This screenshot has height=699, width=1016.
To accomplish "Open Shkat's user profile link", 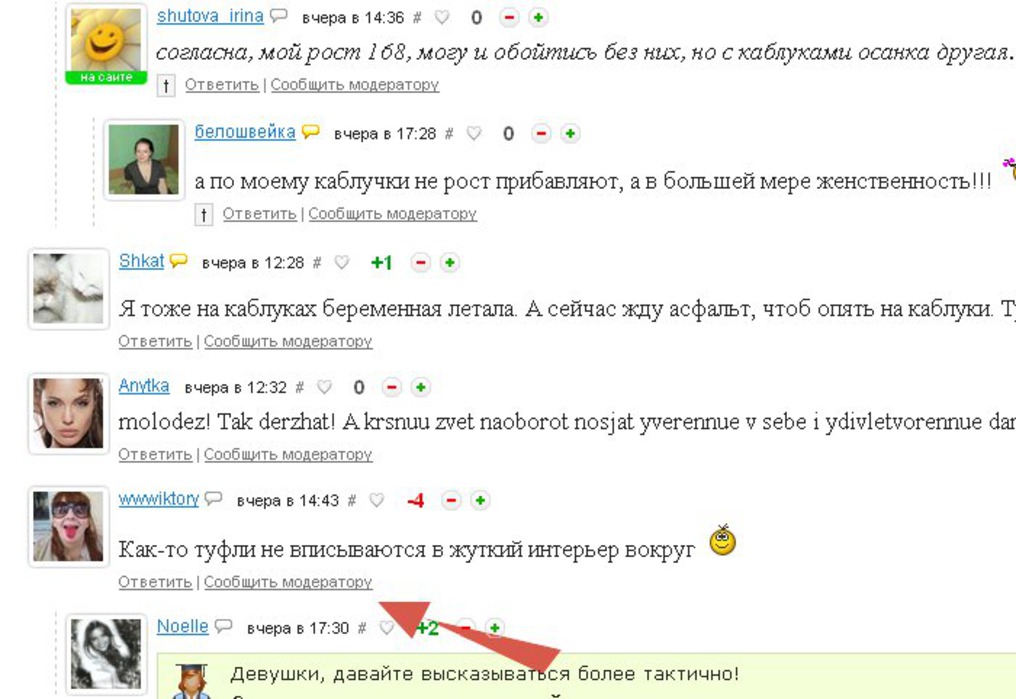I will [x=141, y=261].
